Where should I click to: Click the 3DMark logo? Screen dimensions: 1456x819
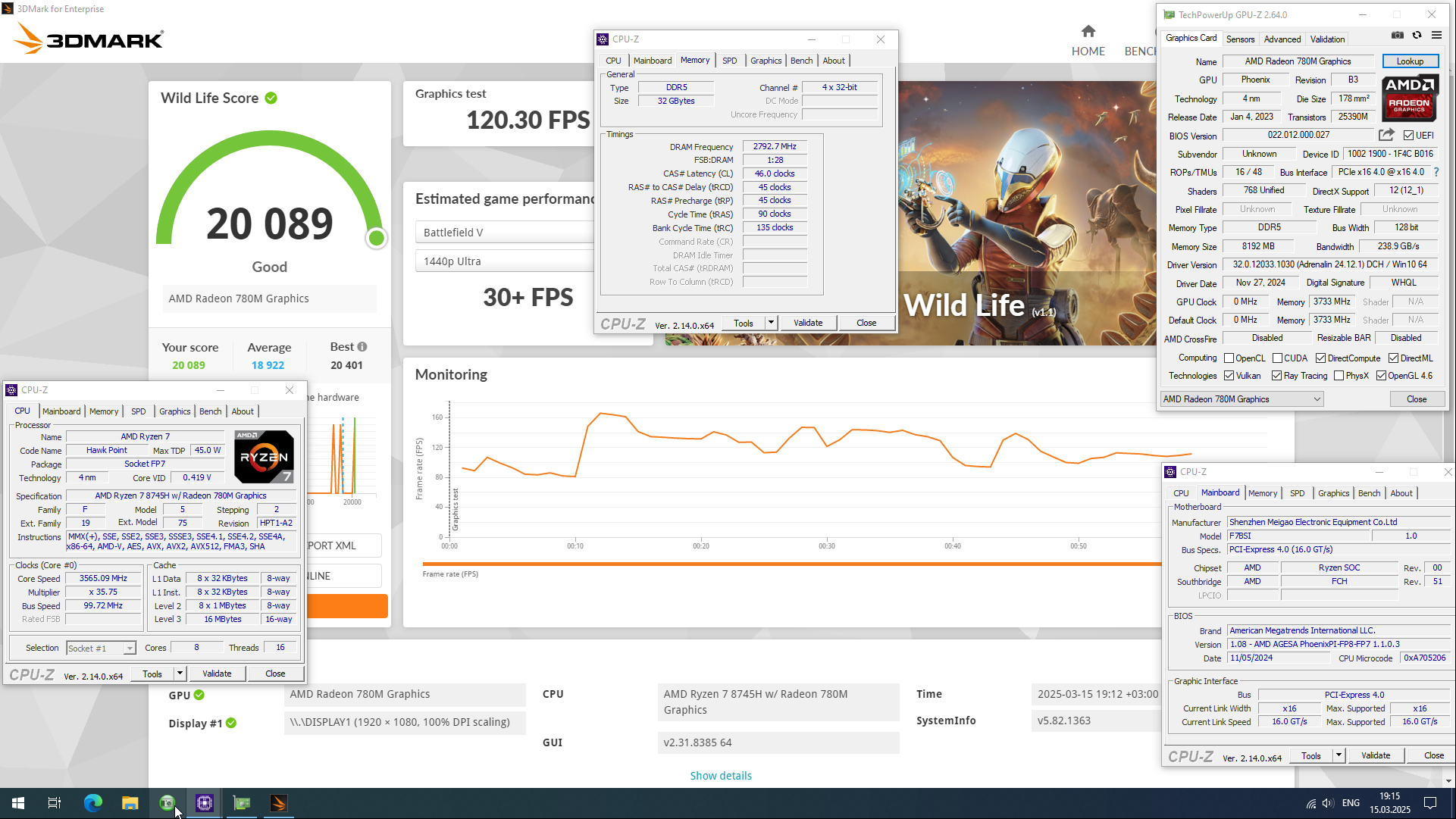(x=89, y=38)
